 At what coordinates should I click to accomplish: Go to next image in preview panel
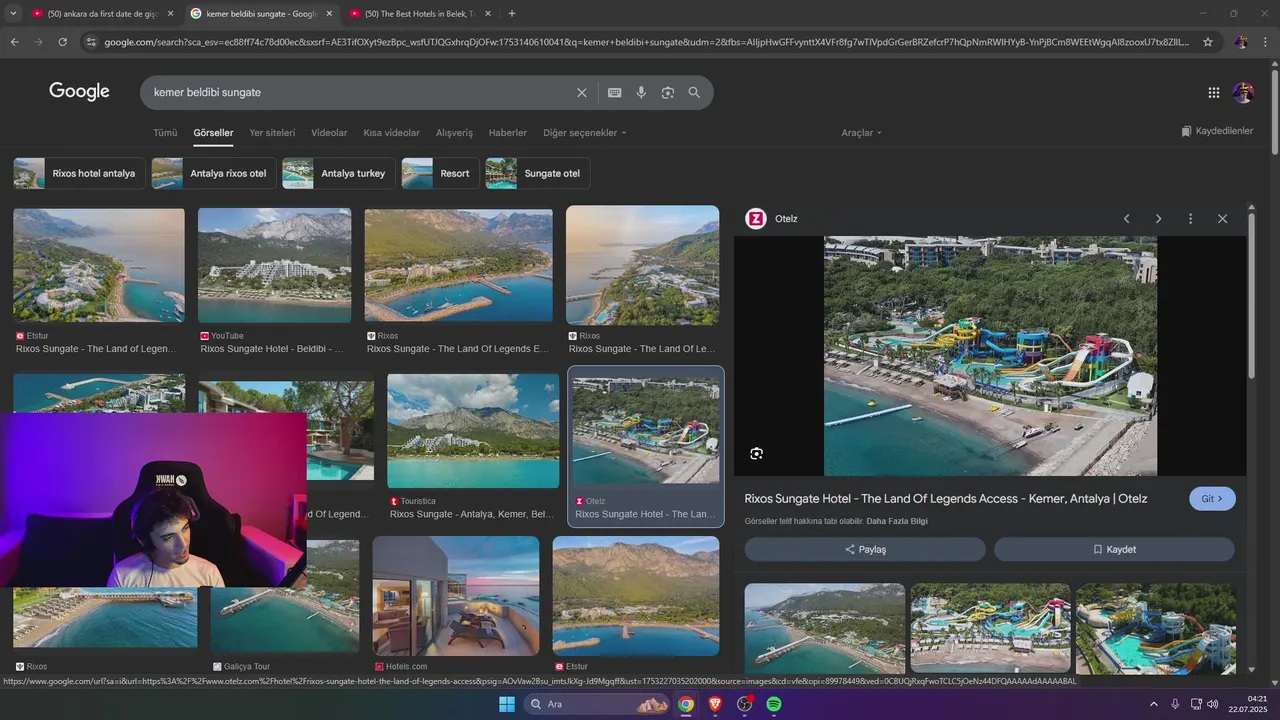[x=1158, y=218]
